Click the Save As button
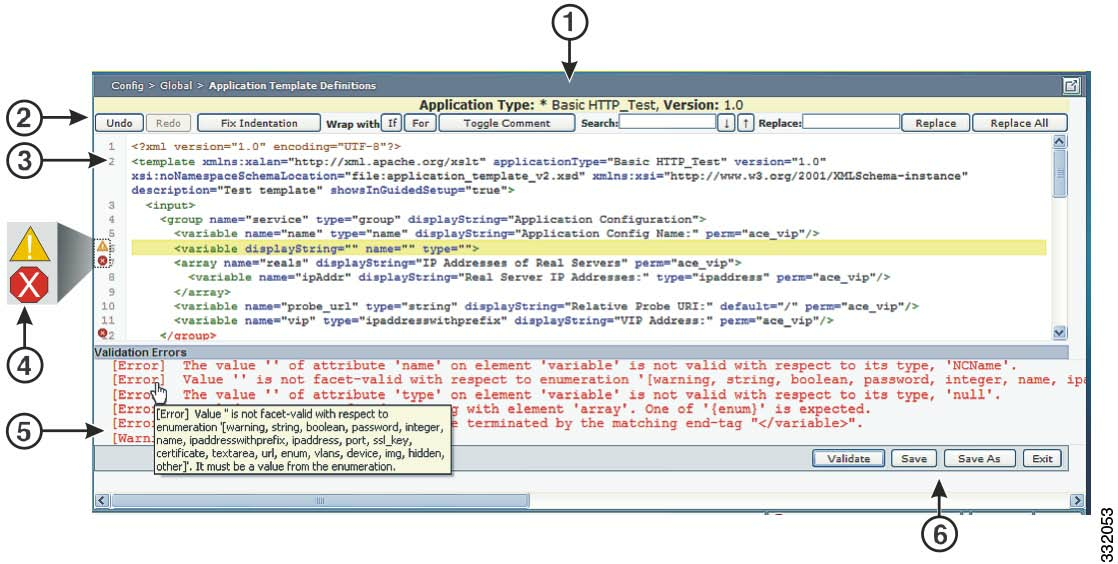 point(979,459)
